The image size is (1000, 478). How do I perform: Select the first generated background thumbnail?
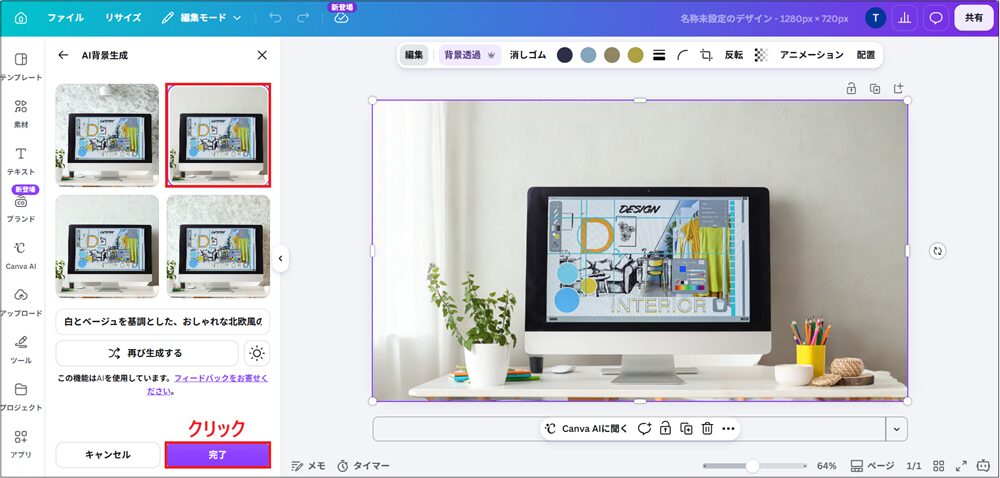tap(107, 135)
